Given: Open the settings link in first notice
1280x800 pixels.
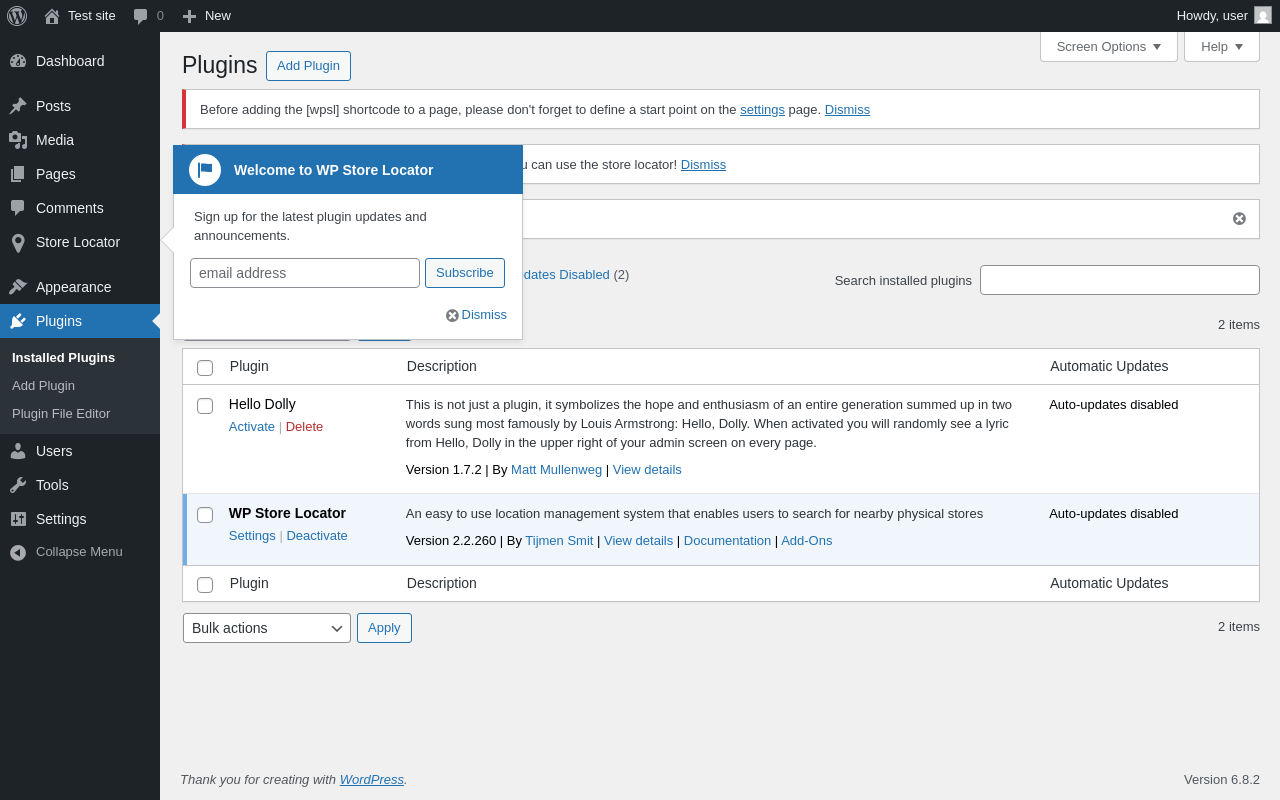Looking at the screenshot, I should (762, 109).
